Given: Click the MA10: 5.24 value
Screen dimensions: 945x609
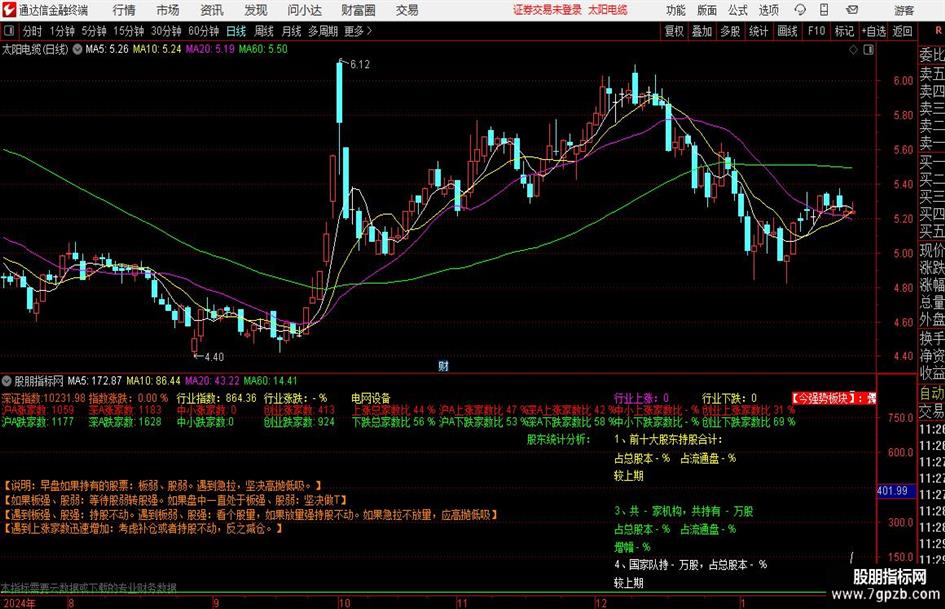Looking at the screenshot, I should (x=157, y=49).
